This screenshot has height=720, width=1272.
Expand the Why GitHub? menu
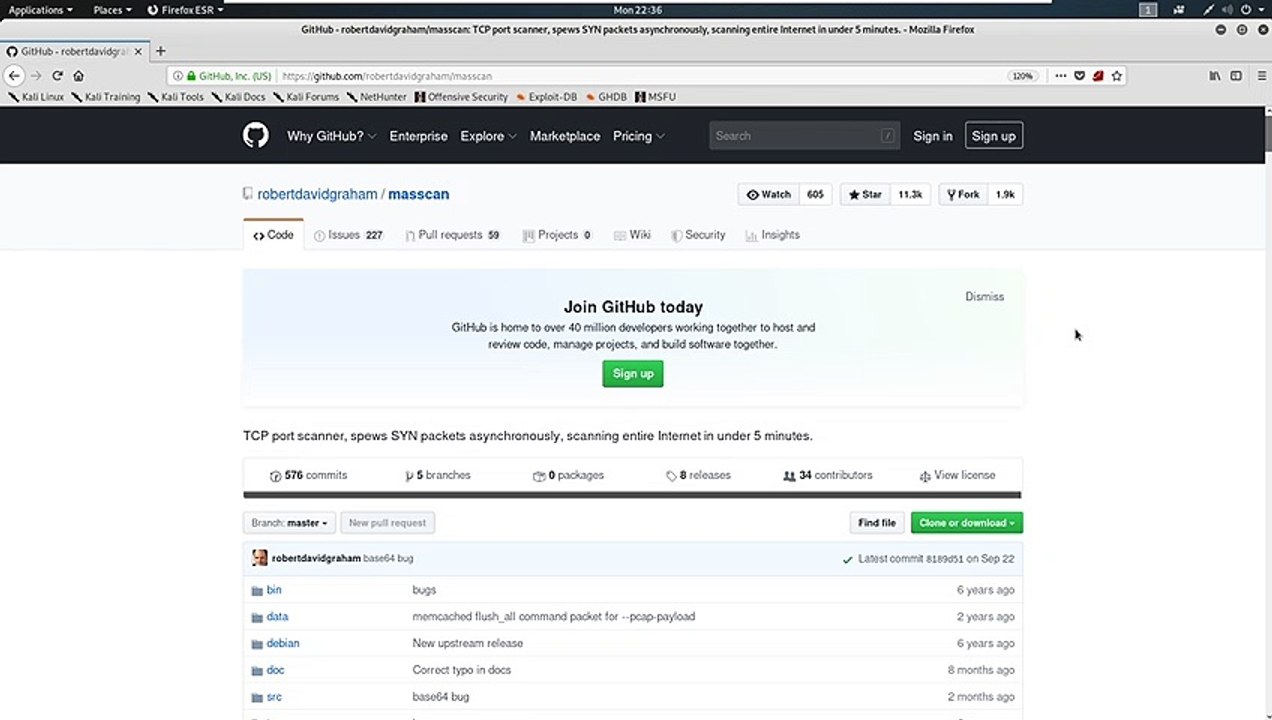coord(331,136)
